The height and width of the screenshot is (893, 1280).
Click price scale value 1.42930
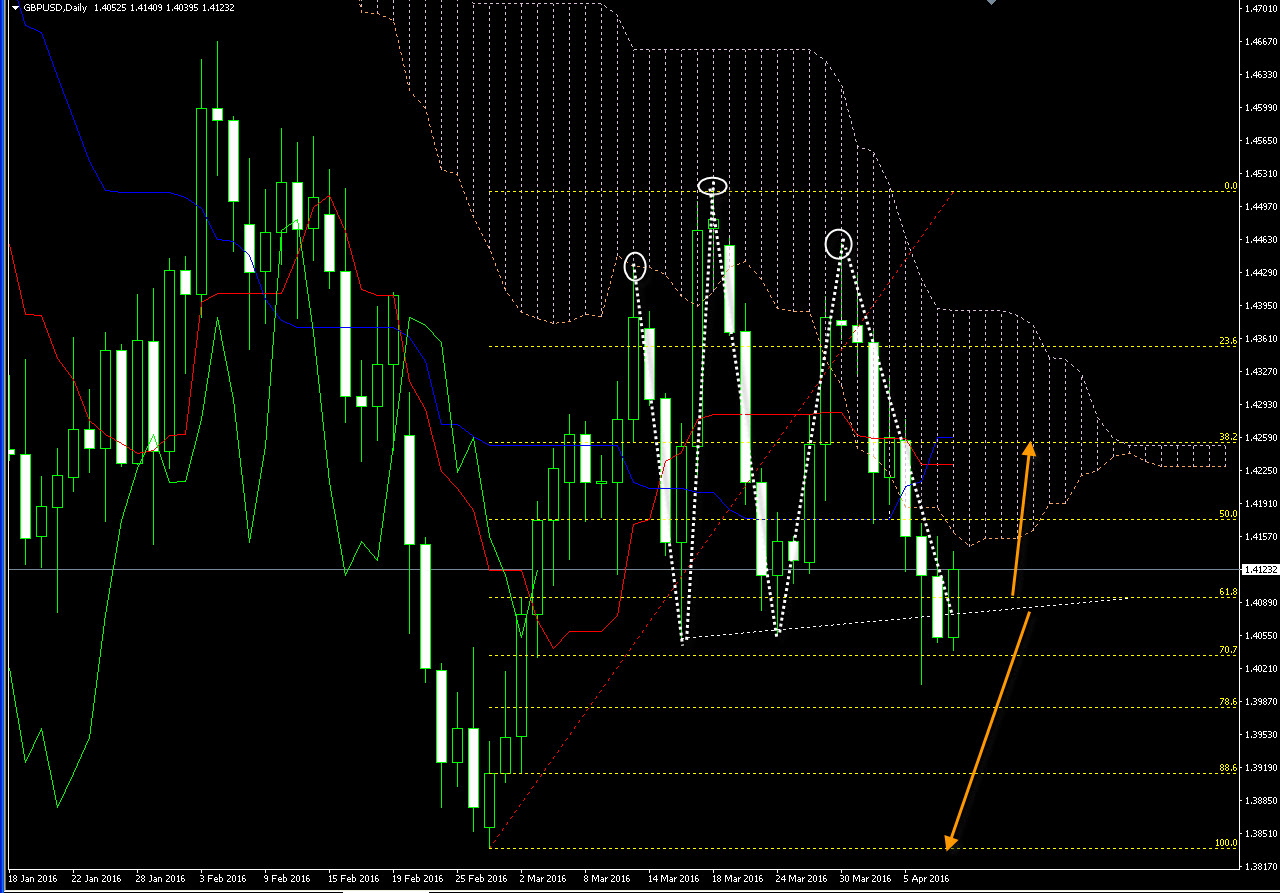[1259, 405]
